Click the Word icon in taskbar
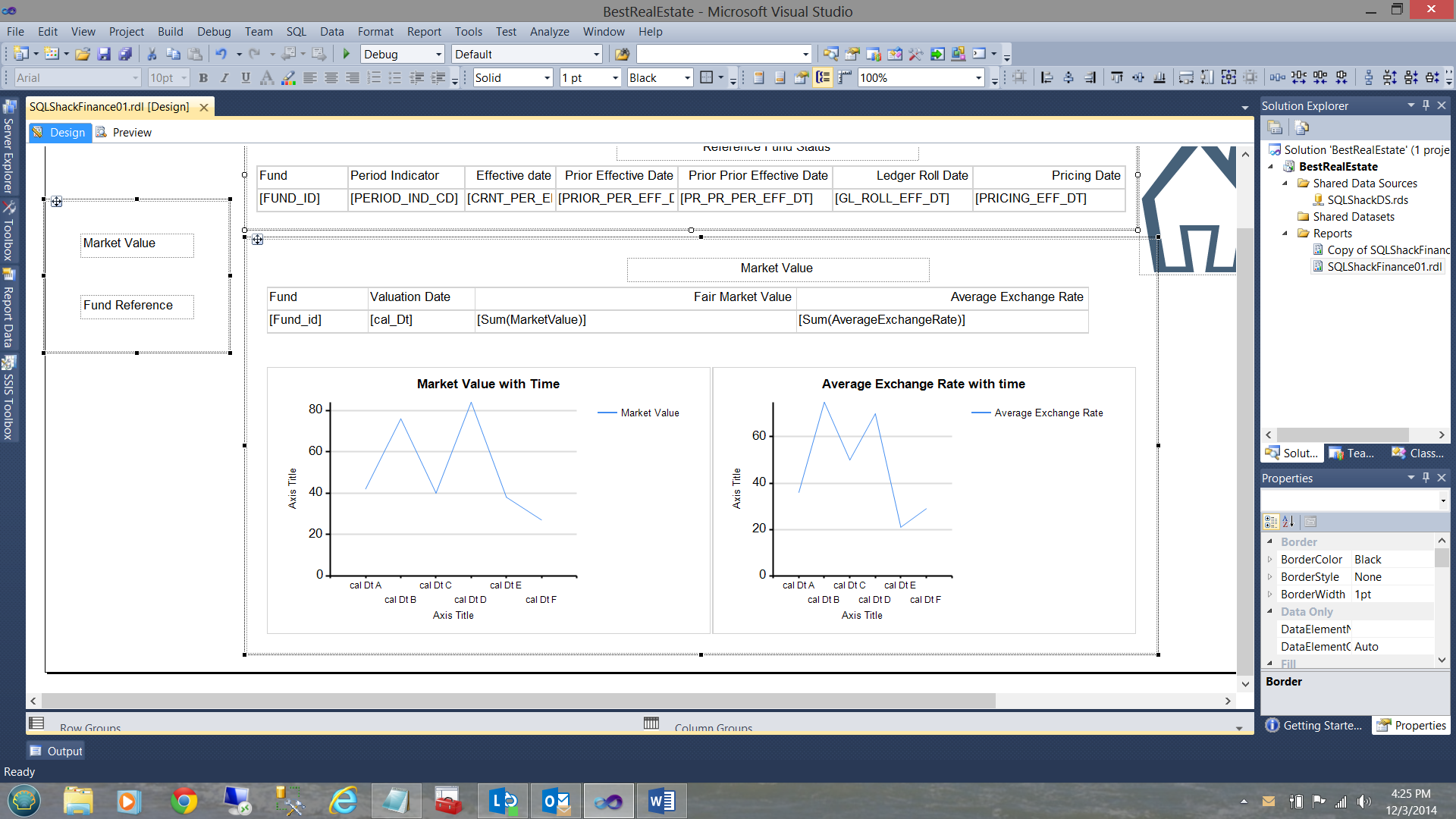The height and width of the screenshot is (819, 1456). pyautogui.click(x=661, y=801)
